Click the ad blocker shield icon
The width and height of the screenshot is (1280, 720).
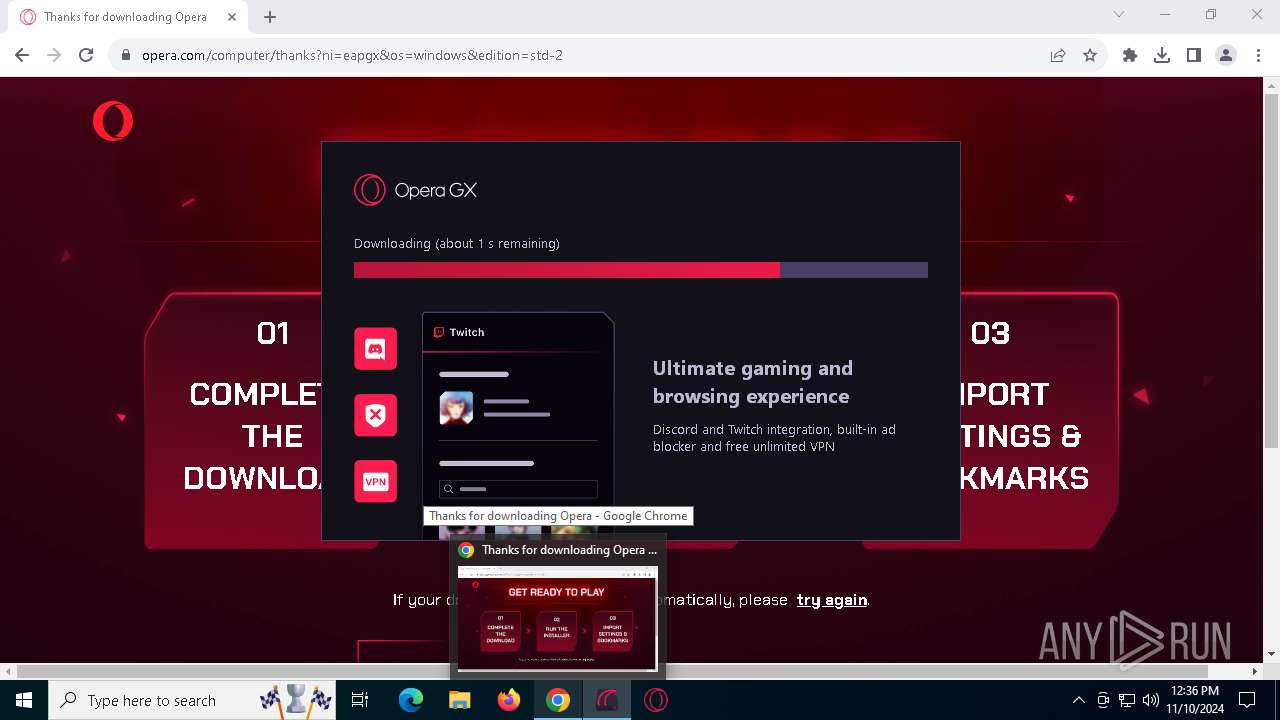pos(375,414)
